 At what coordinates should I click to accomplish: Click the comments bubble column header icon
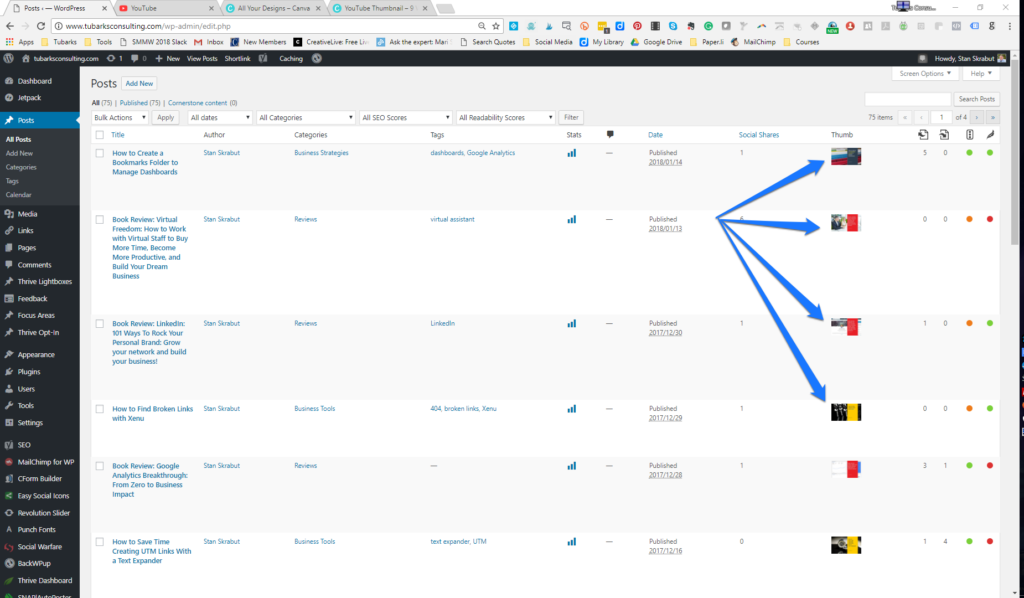[x=610, y=134]
